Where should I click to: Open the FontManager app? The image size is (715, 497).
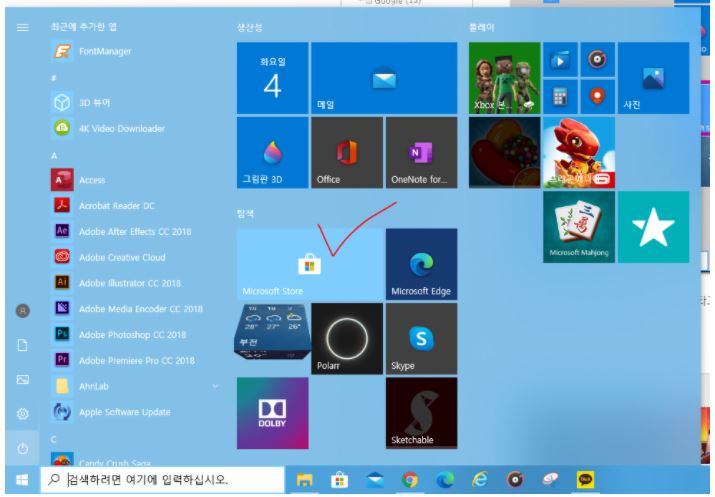91,52
